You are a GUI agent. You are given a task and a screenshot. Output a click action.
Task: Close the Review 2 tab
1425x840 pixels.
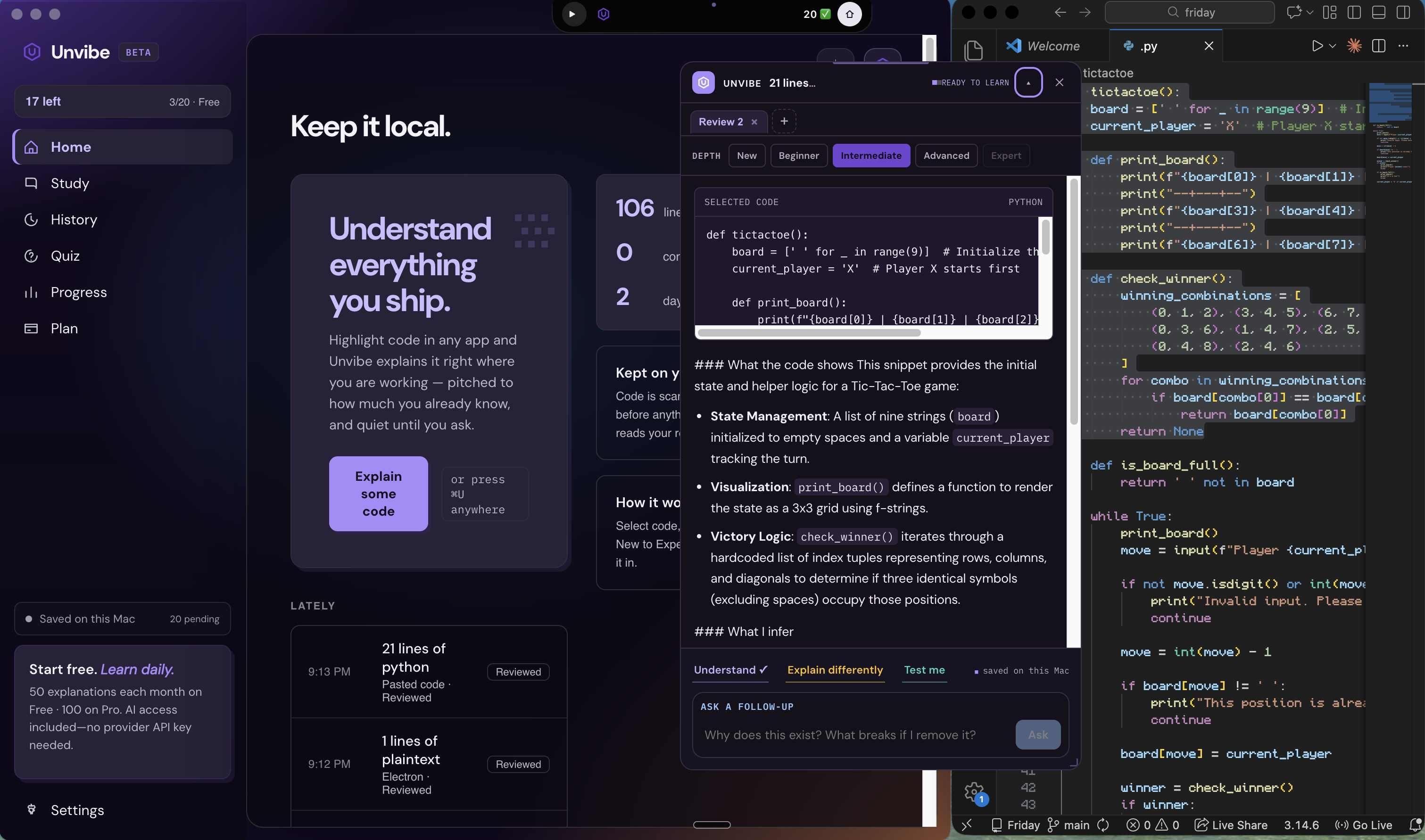pos(754,122)
